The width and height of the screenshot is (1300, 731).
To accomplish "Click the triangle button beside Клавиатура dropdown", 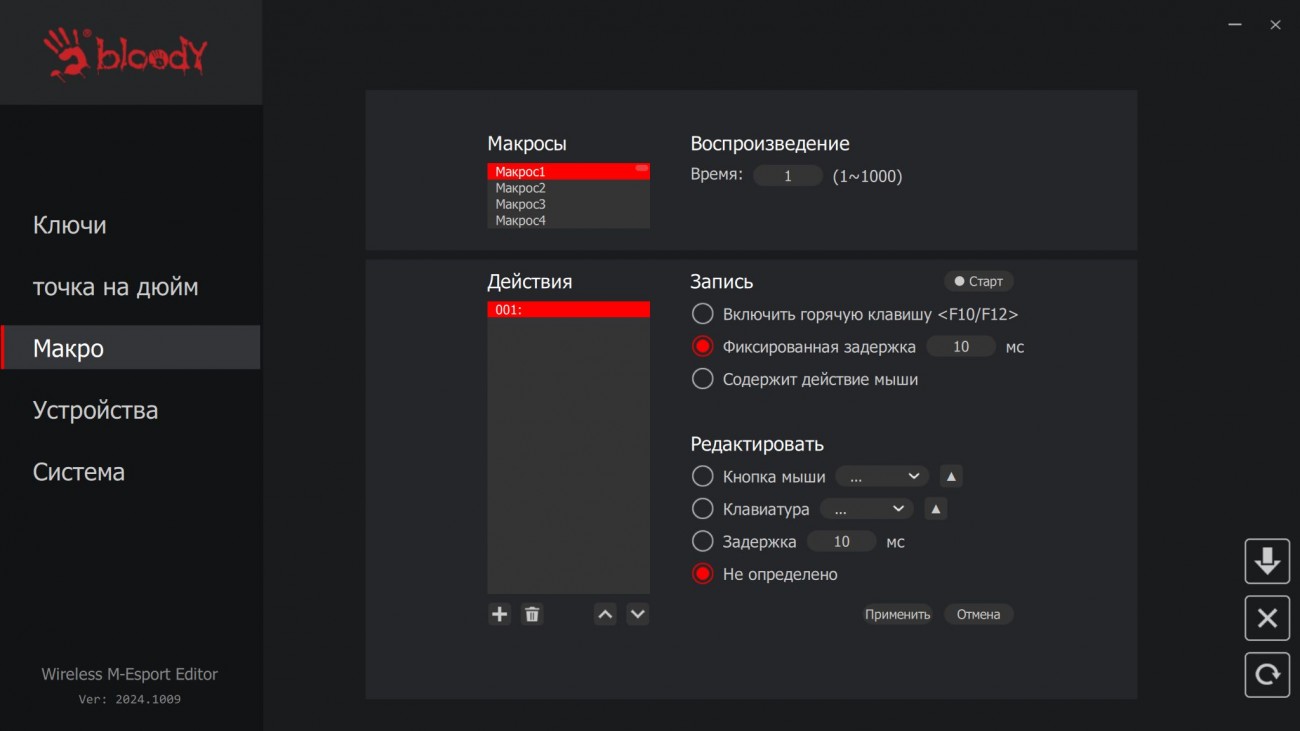I will pyautogui.click(x=935, y=509).
